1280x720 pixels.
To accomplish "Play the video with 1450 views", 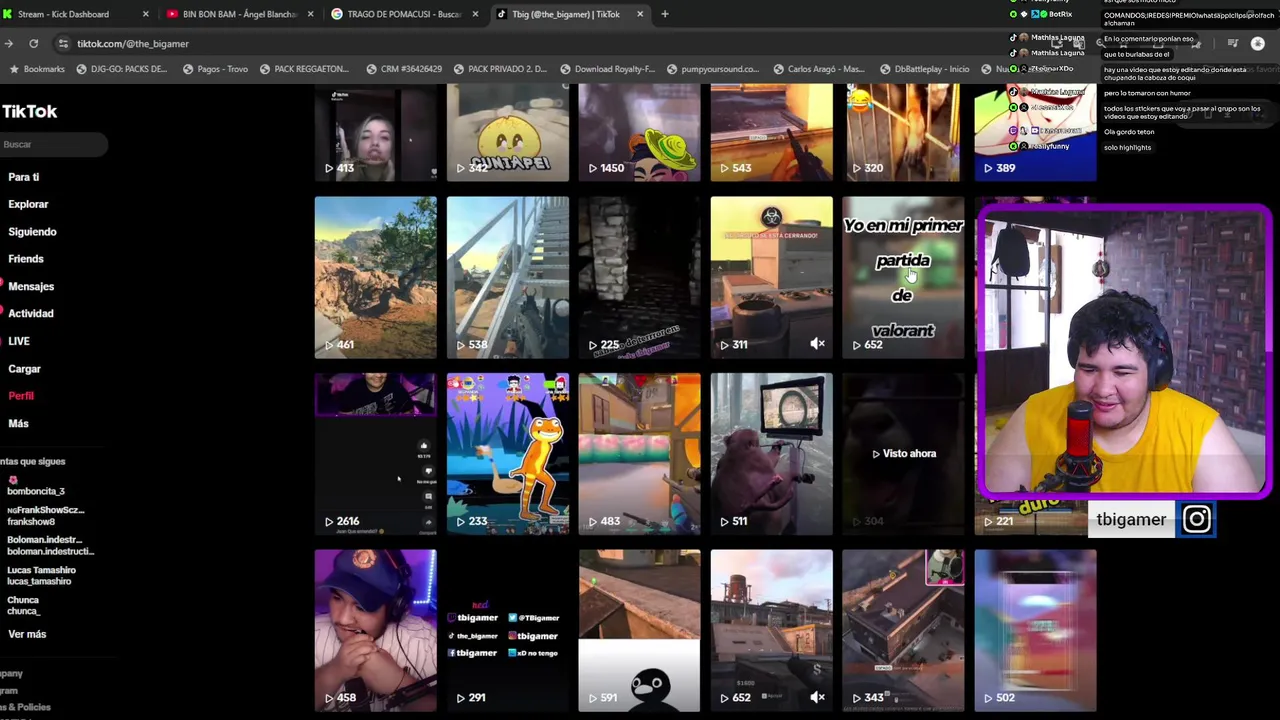I will click(639, 132).
